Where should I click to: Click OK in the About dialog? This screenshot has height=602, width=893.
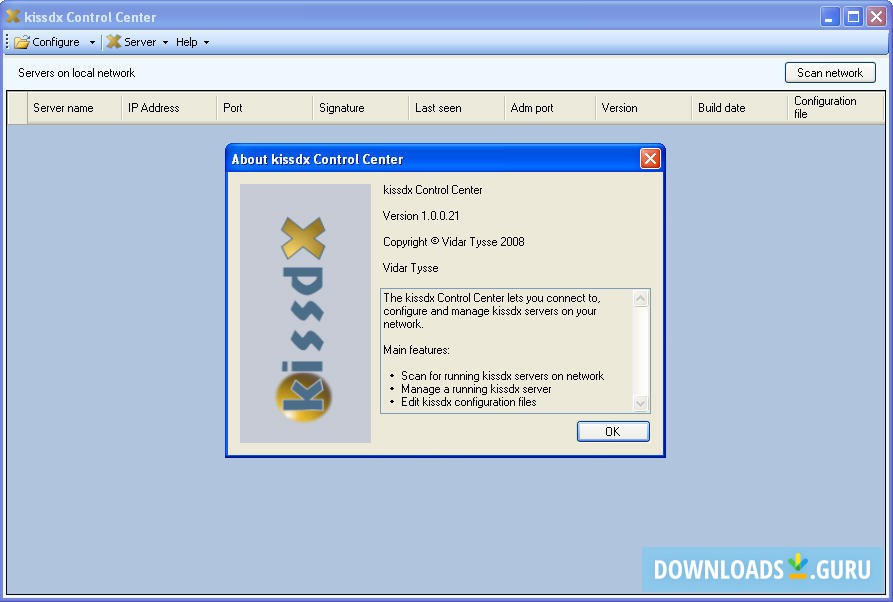coord(613,432)
